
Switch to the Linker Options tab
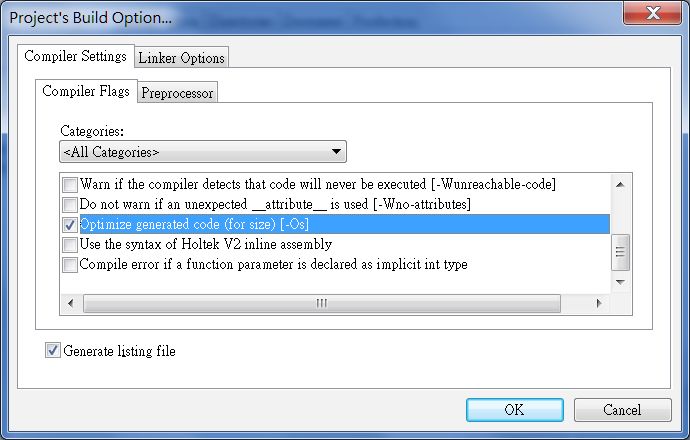[x=181, y=58]
